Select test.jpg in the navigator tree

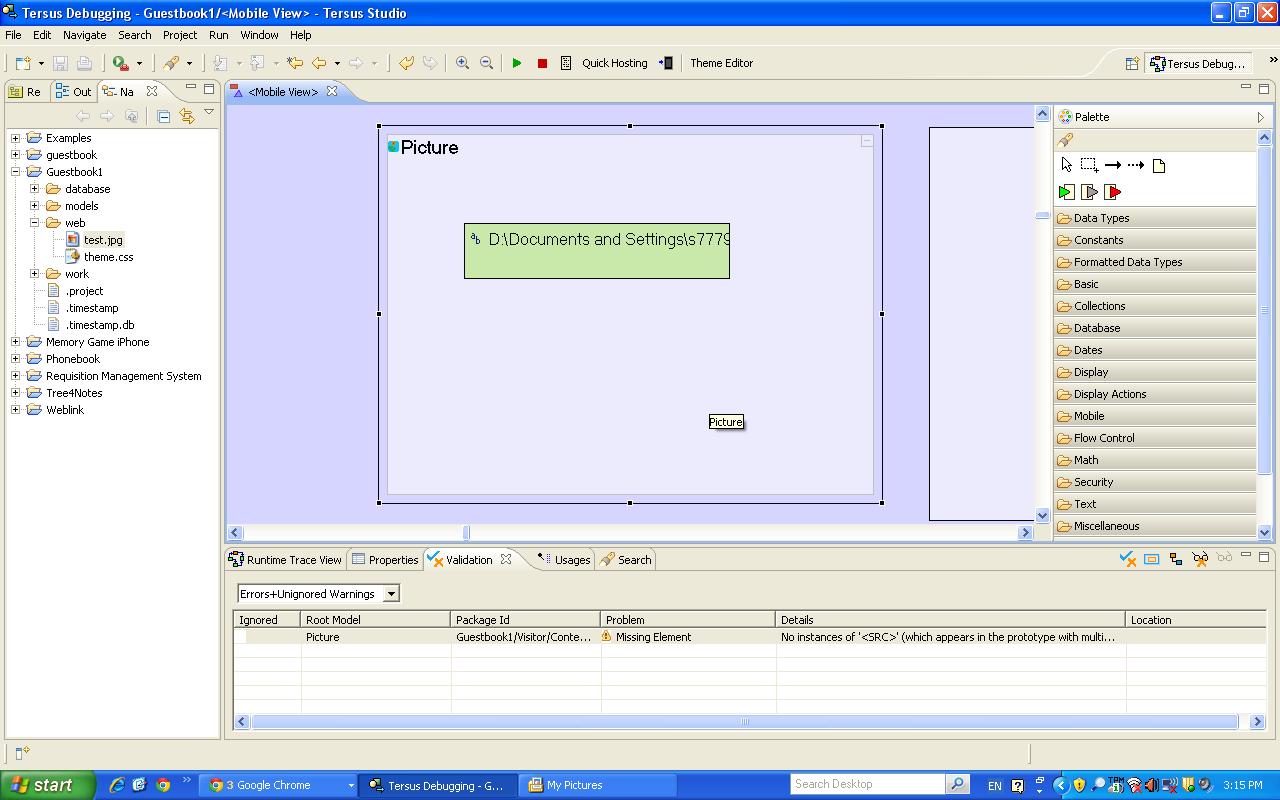(x=102, y=240)
